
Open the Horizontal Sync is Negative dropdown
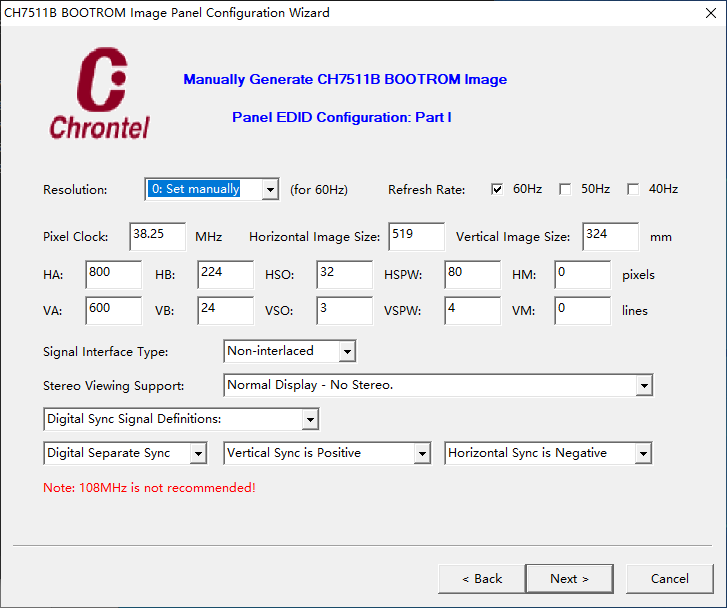pos(548,453)
